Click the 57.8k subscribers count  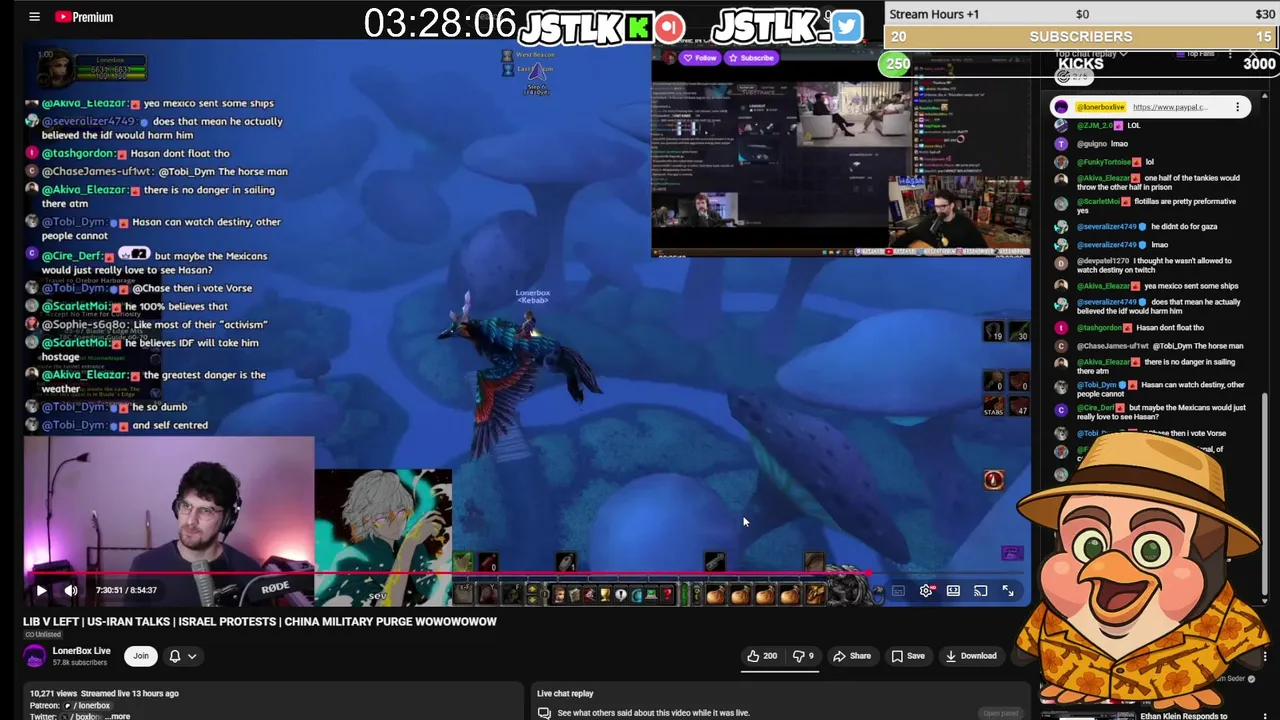click(x=80, y=662)
